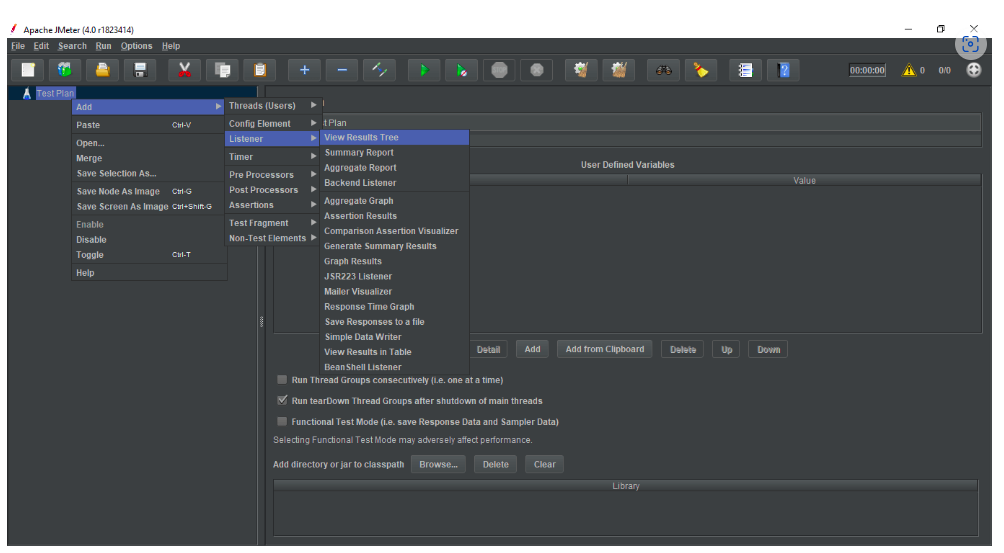Click the Browse... classpath button

pos(439,465)
